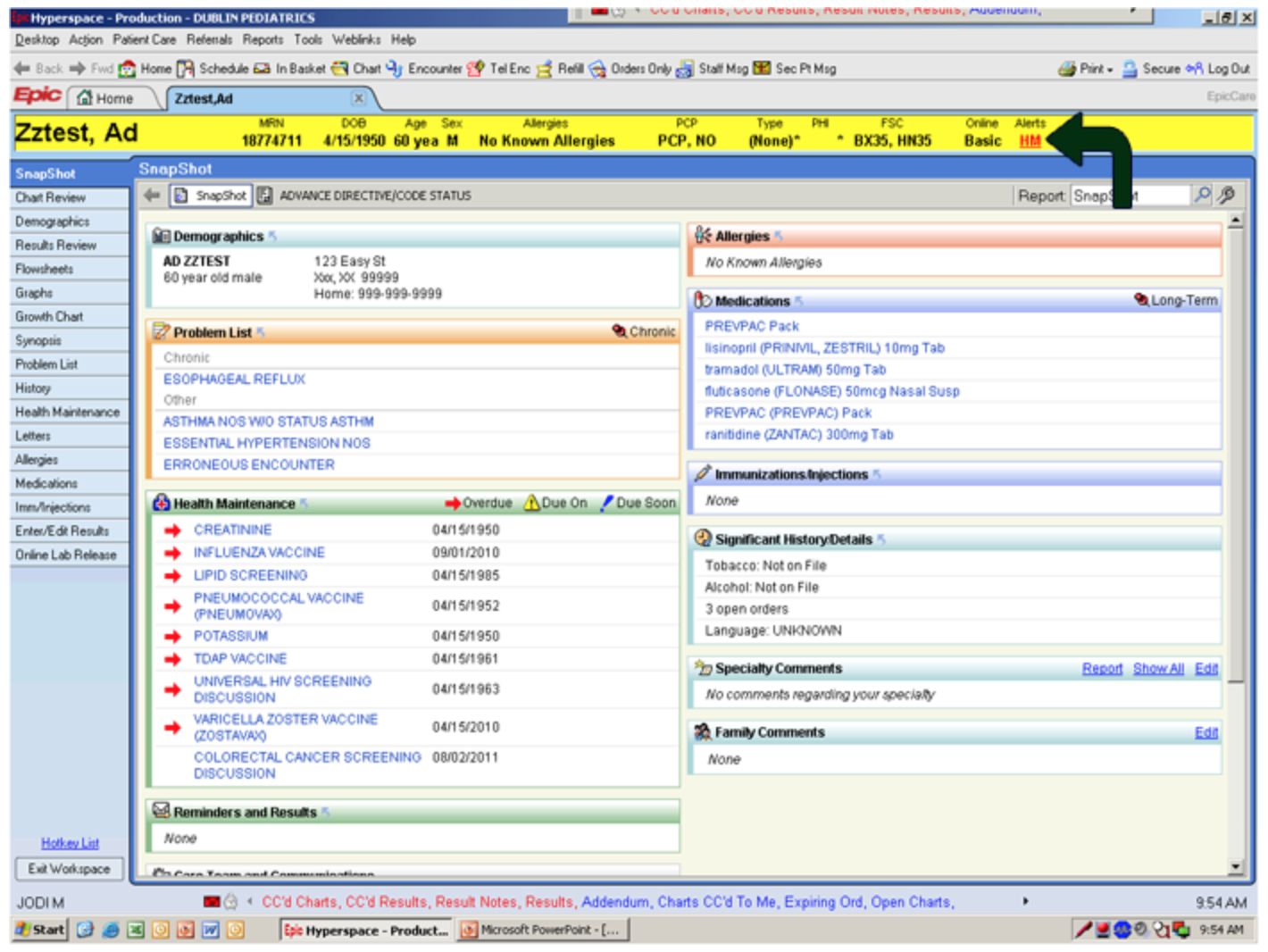
Task: Click Show All in Specialty Comments
Action: [1158, 668]
